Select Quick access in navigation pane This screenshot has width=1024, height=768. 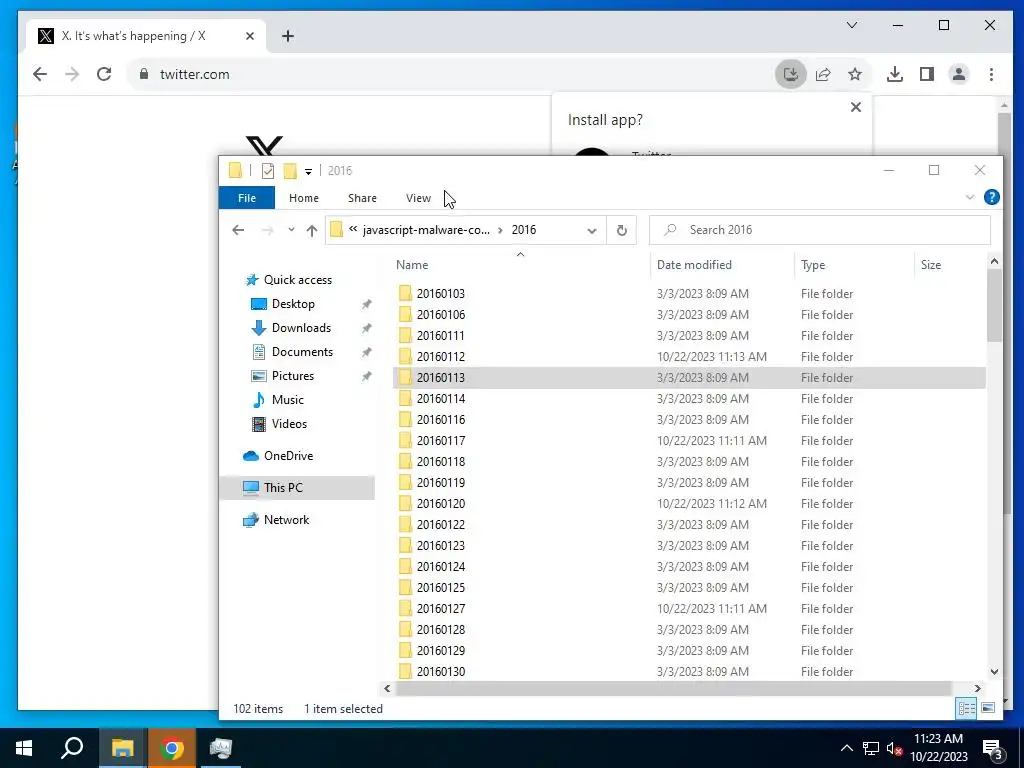[x=298, y=280]
